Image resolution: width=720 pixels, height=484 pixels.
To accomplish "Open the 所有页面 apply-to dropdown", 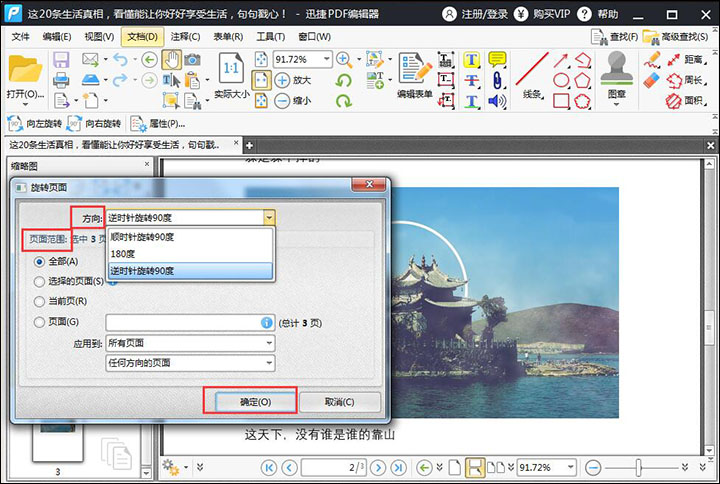I will click(190, 343).
